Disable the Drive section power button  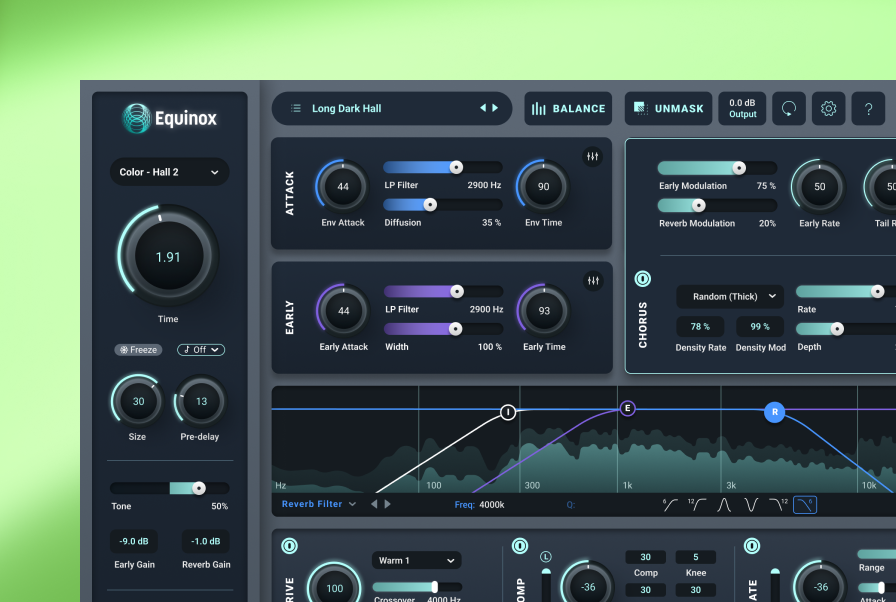[x=290, y=546]
